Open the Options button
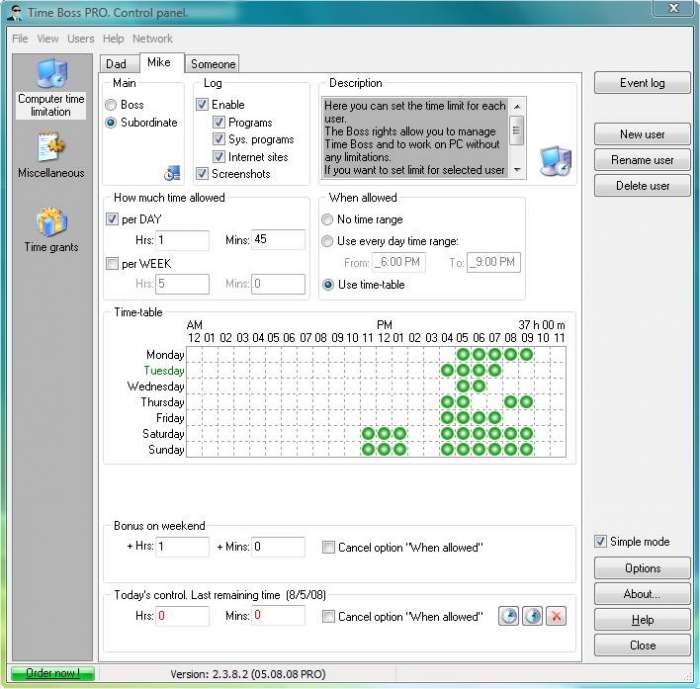The image size is (700, 689). pyautogui.click(x=642, y=568)
